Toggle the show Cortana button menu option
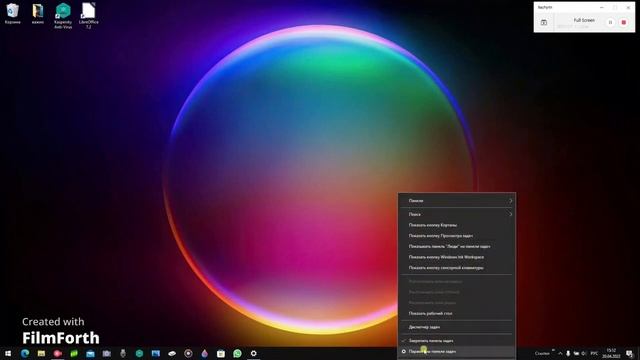The width and height of the screenshot is (640, 360). (456, 225)
